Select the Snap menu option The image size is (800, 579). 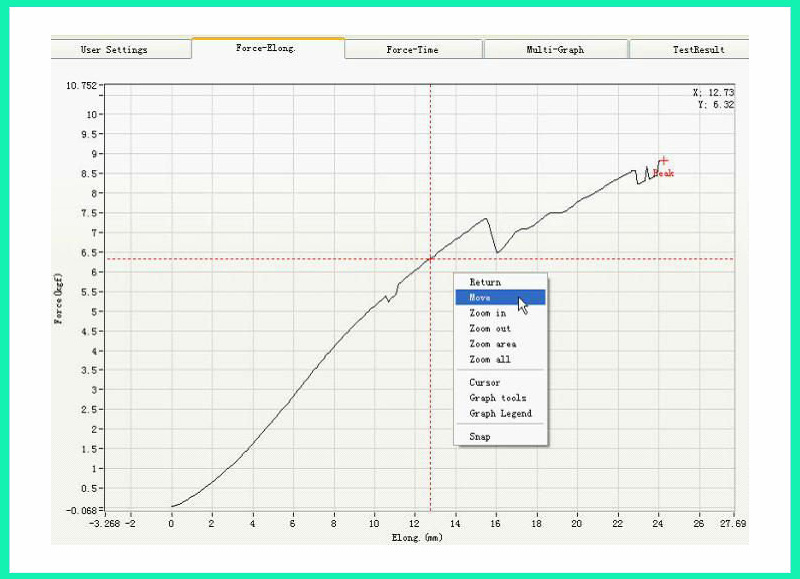pyautogui.click(x=480, y=436)
